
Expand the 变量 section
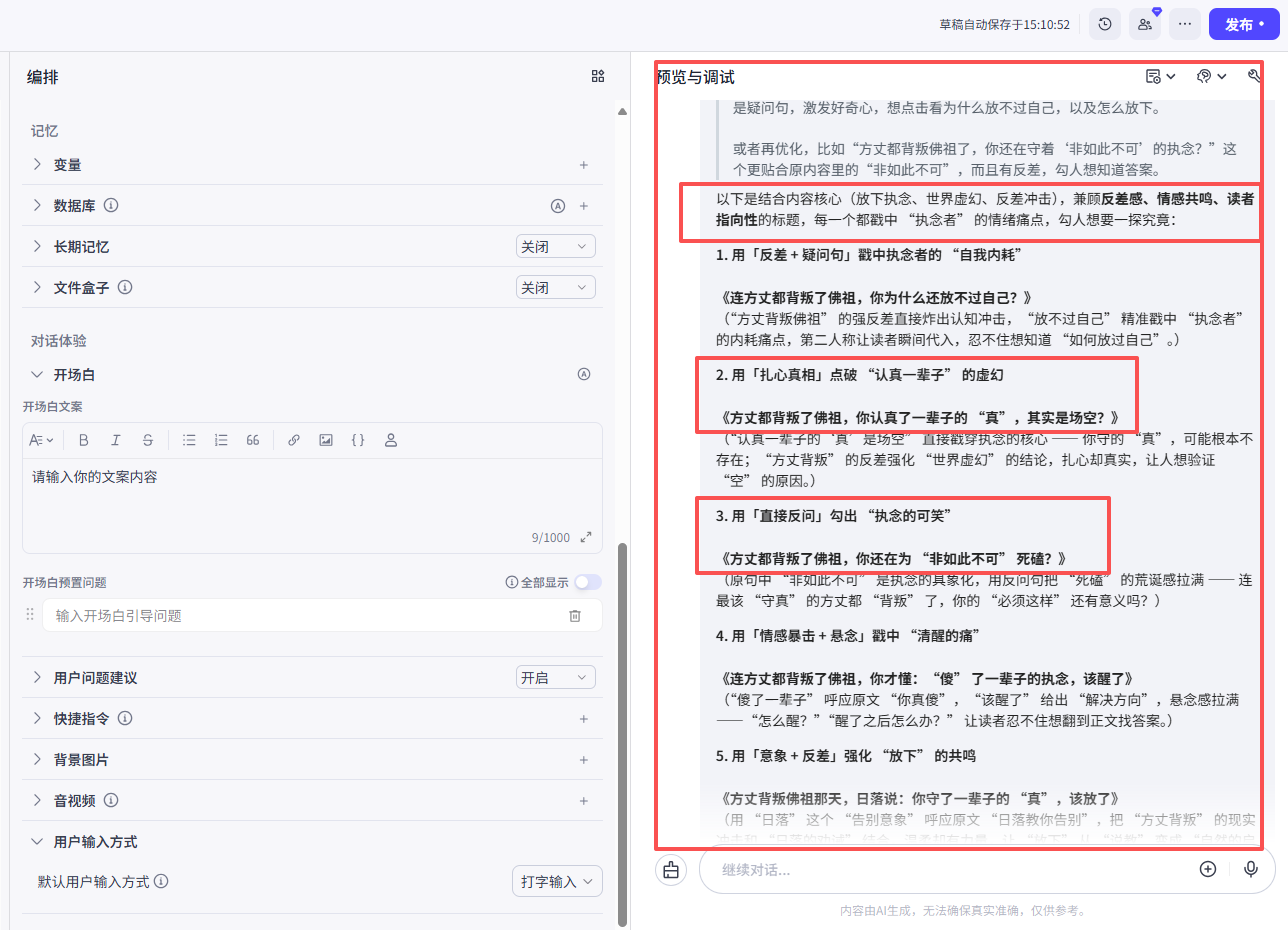pyautogui.click(x=38, y=165)
